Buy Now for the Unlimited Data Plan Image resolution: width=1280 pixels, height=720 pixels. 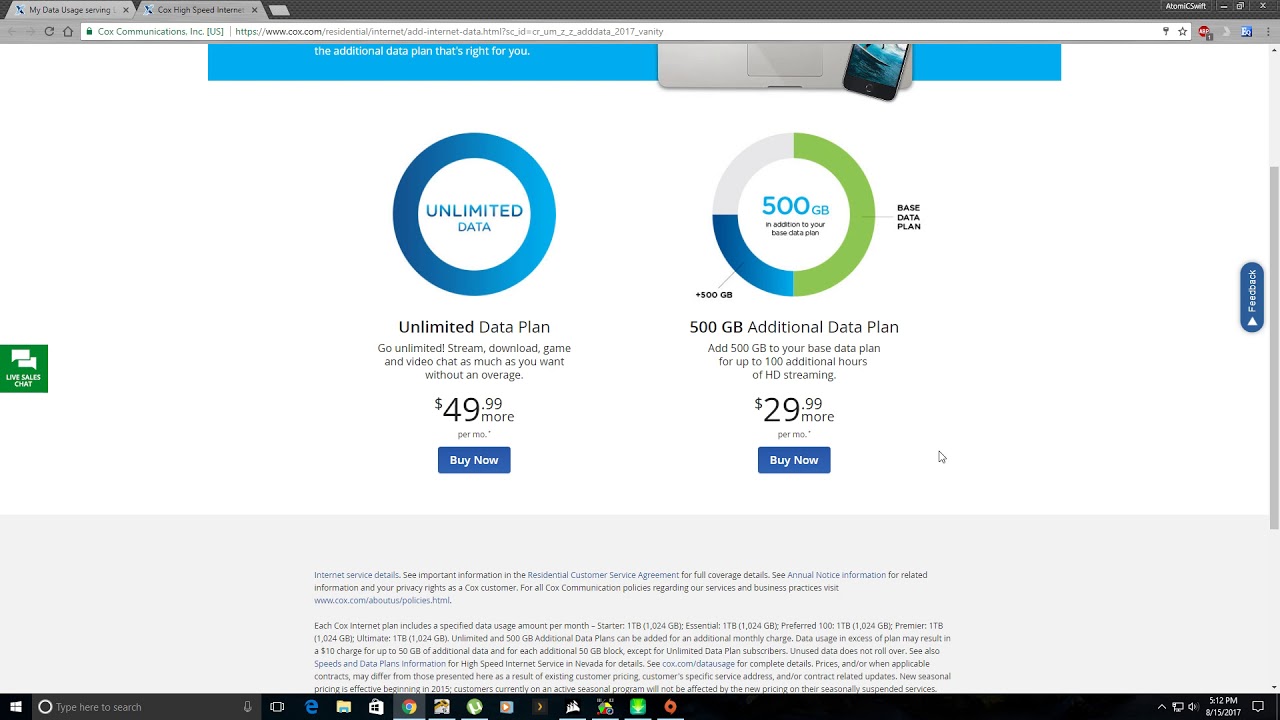474,460
